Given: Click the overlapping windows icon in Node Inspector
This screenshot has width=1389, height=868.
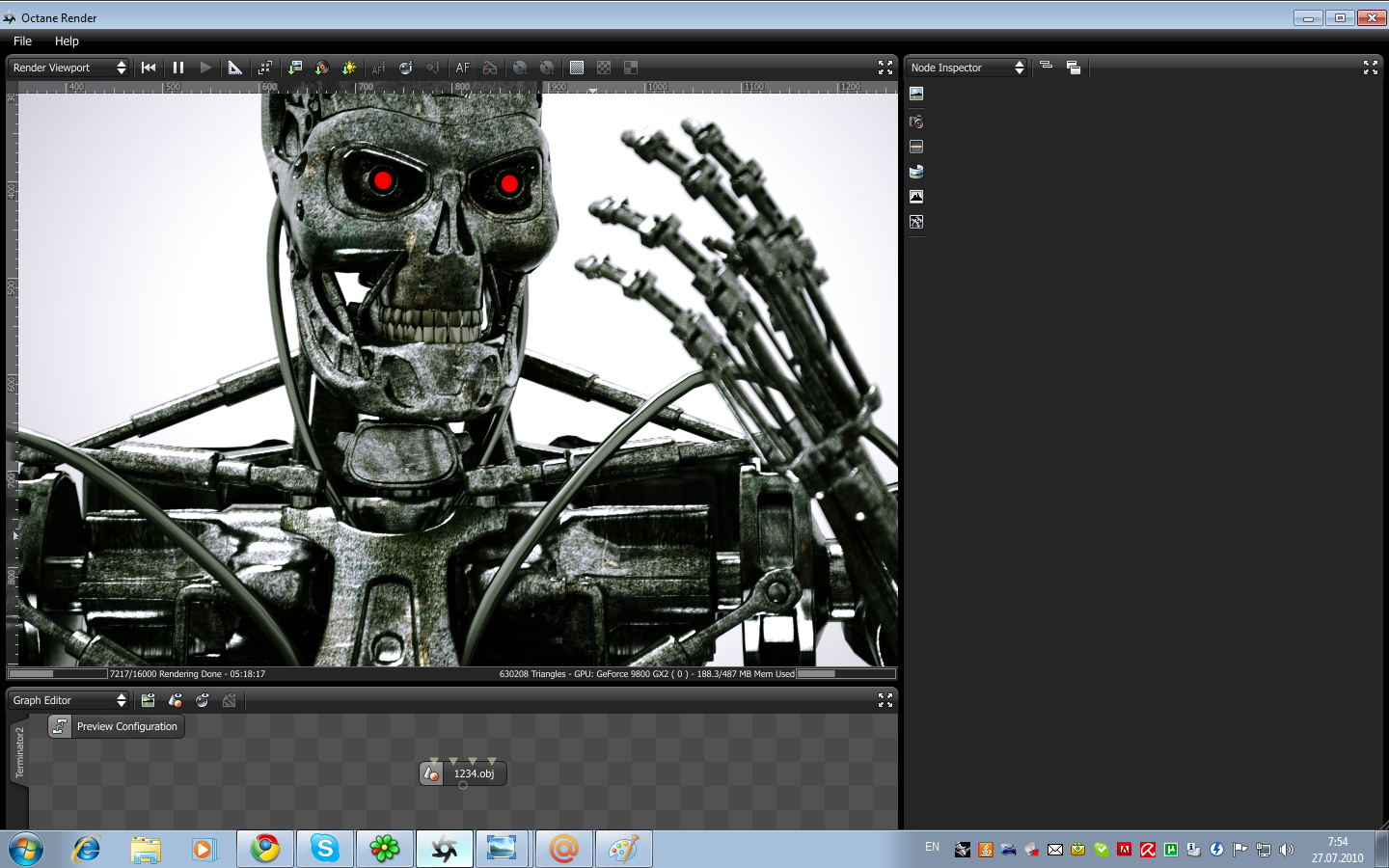Looking at the screenshot, I should tap(1074, 68).
